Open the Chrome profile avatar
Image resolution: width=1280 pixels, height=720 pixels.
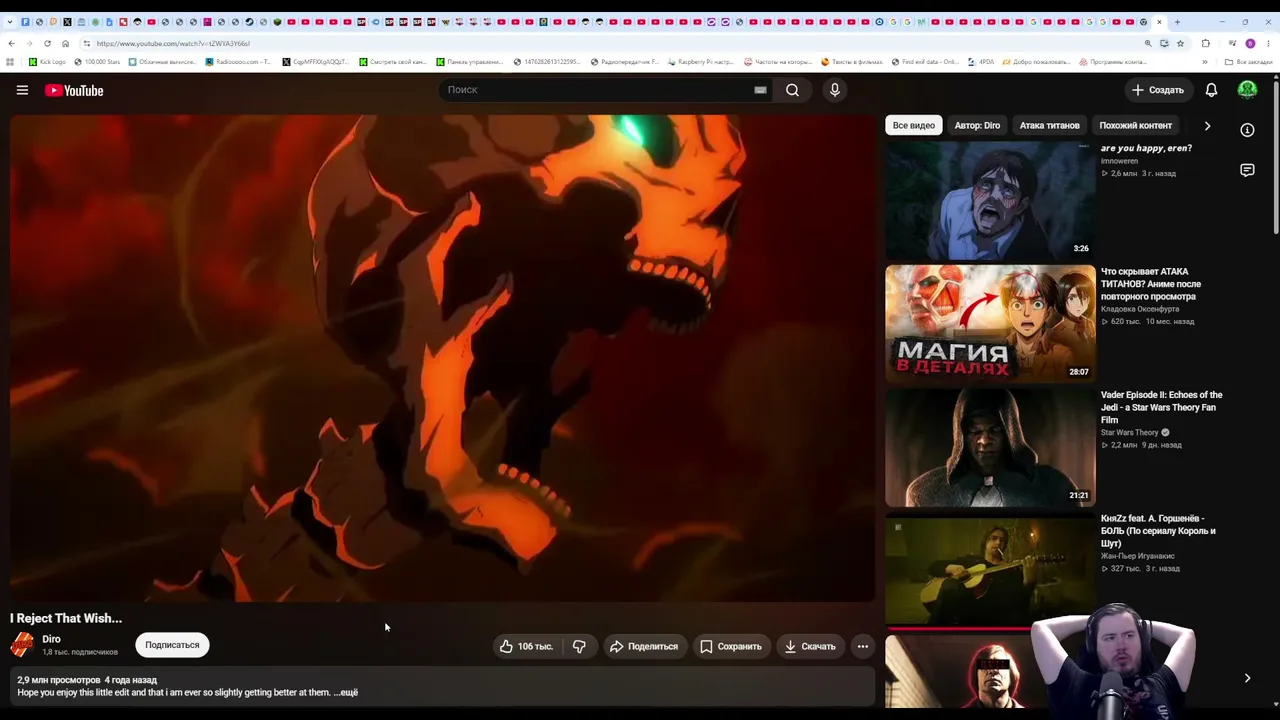(x=1250, y=43)
